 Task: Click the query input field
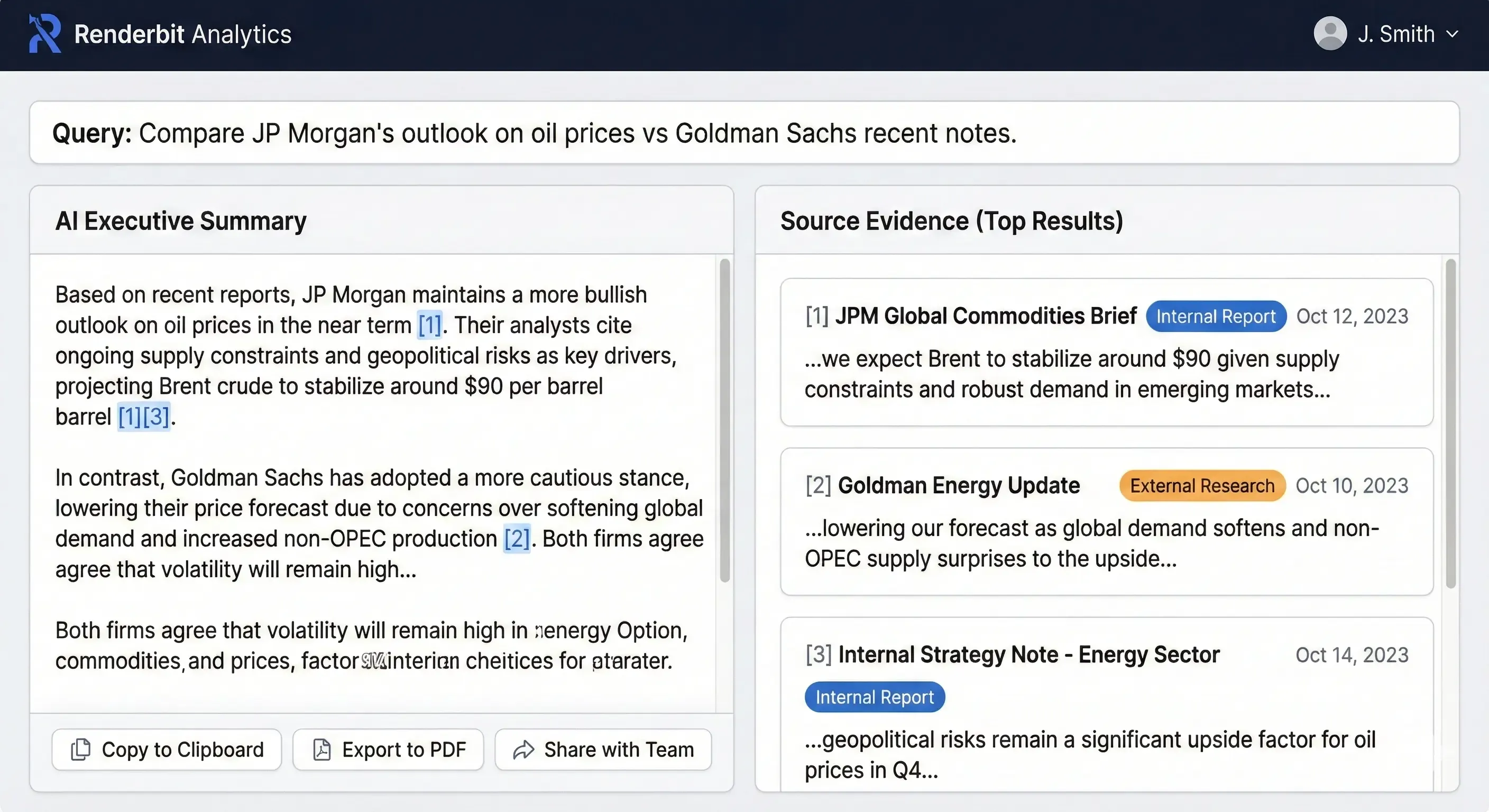point(744,133)
